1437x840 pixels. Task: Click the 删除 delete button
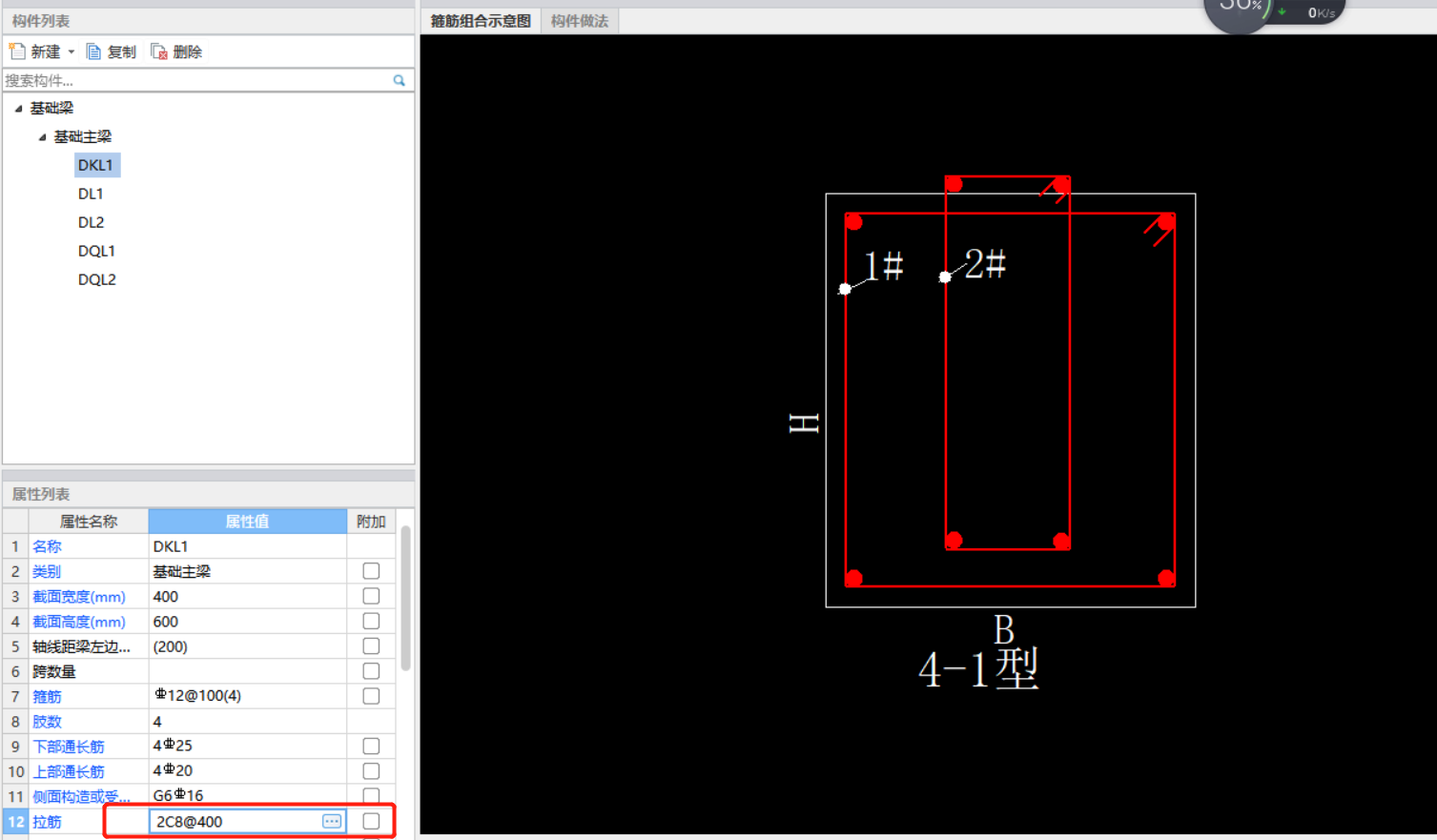point(176,51)
